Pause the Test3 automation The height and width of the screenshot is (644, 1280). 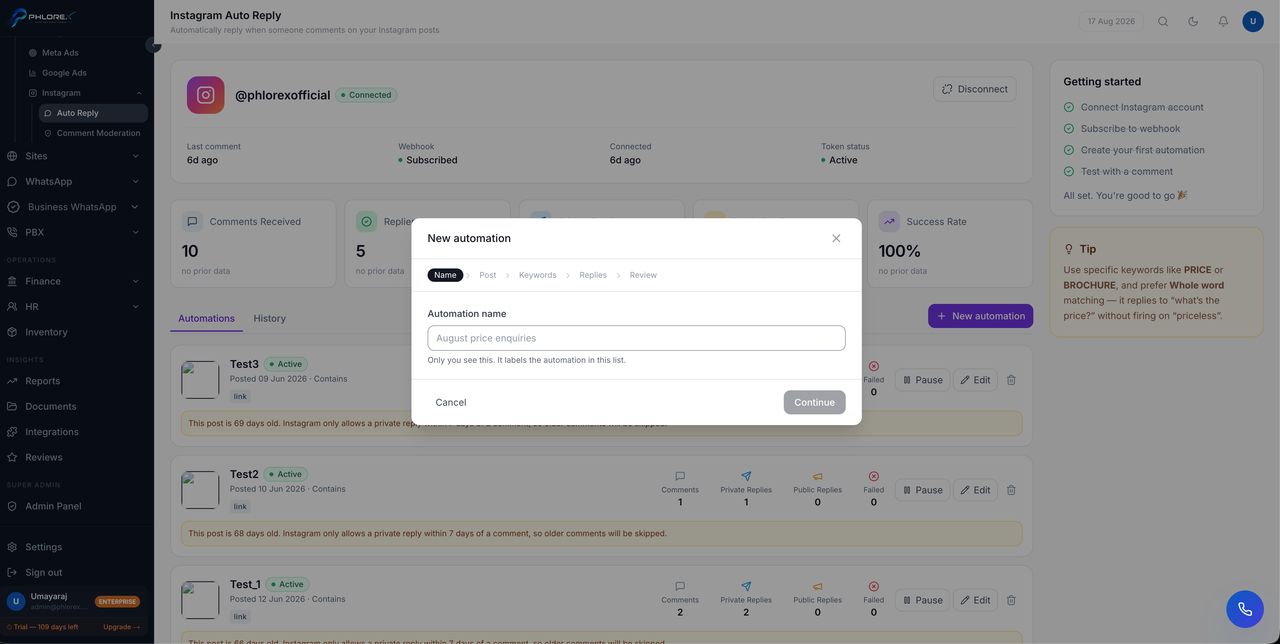pyautogui.click(x=922, y=380)
